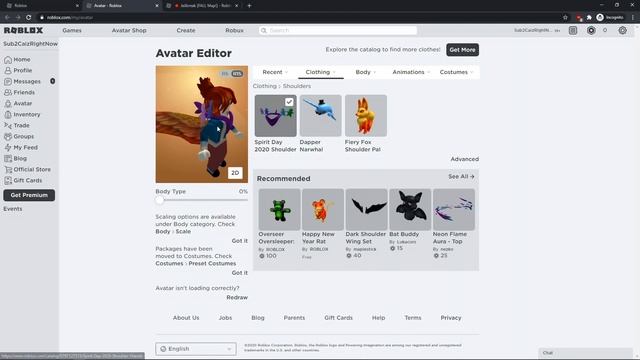Reload the page with browser refresh
640x360 pixels.
29,18
